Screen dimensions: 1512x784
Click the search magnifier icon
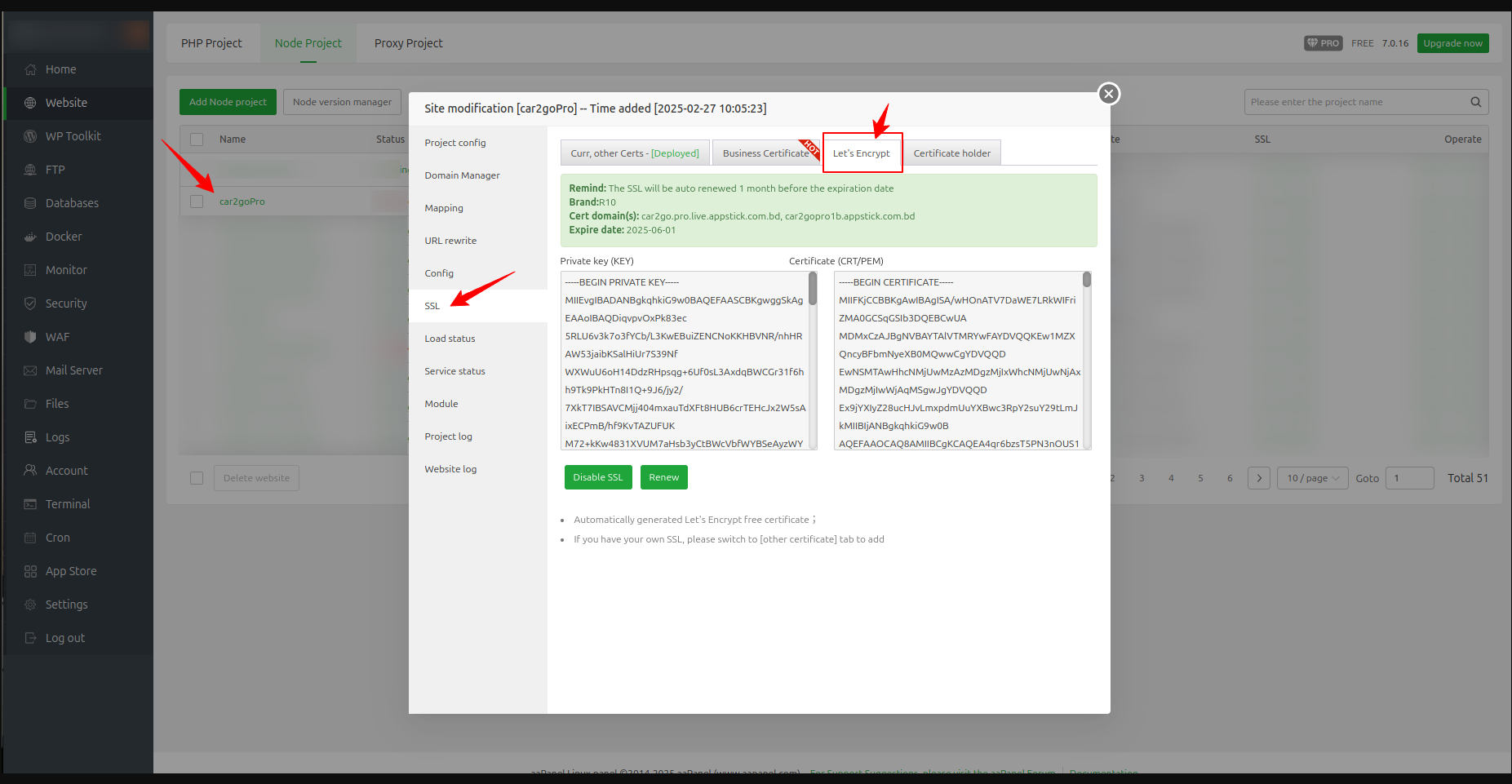click(1475, 102)
